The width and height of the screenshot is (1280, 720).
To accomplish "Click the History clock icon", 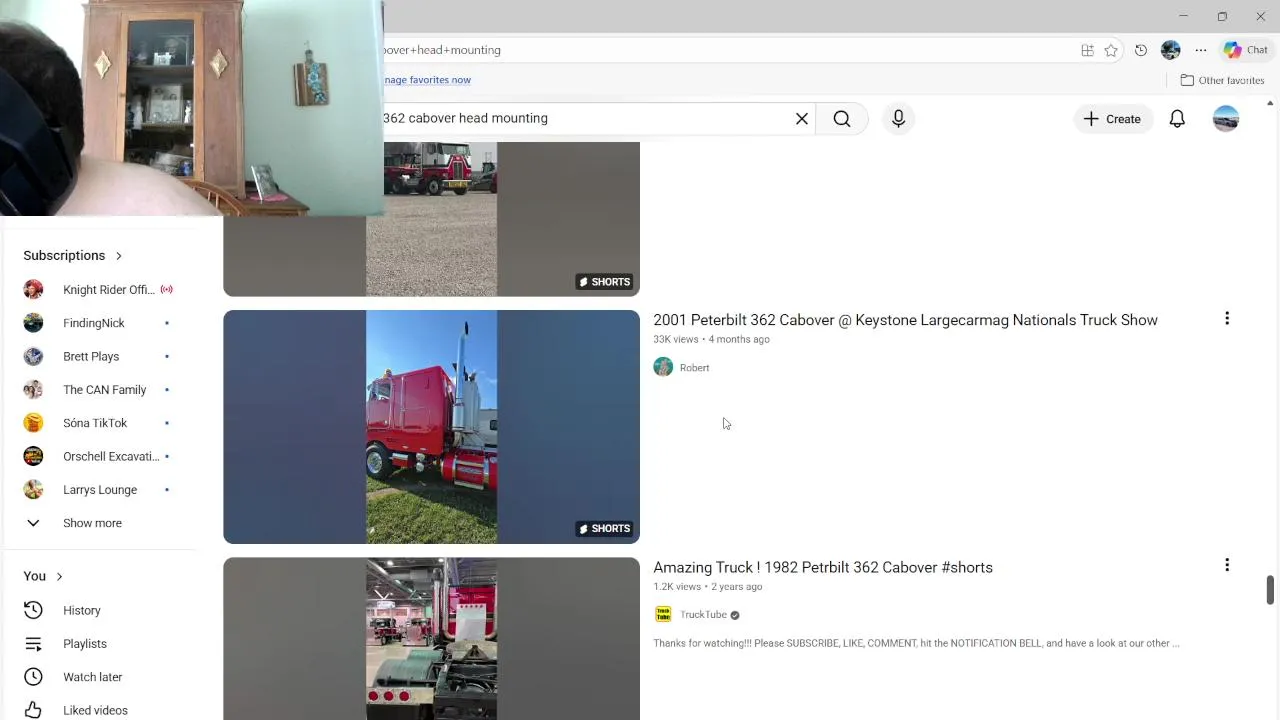I will point(33,610).
